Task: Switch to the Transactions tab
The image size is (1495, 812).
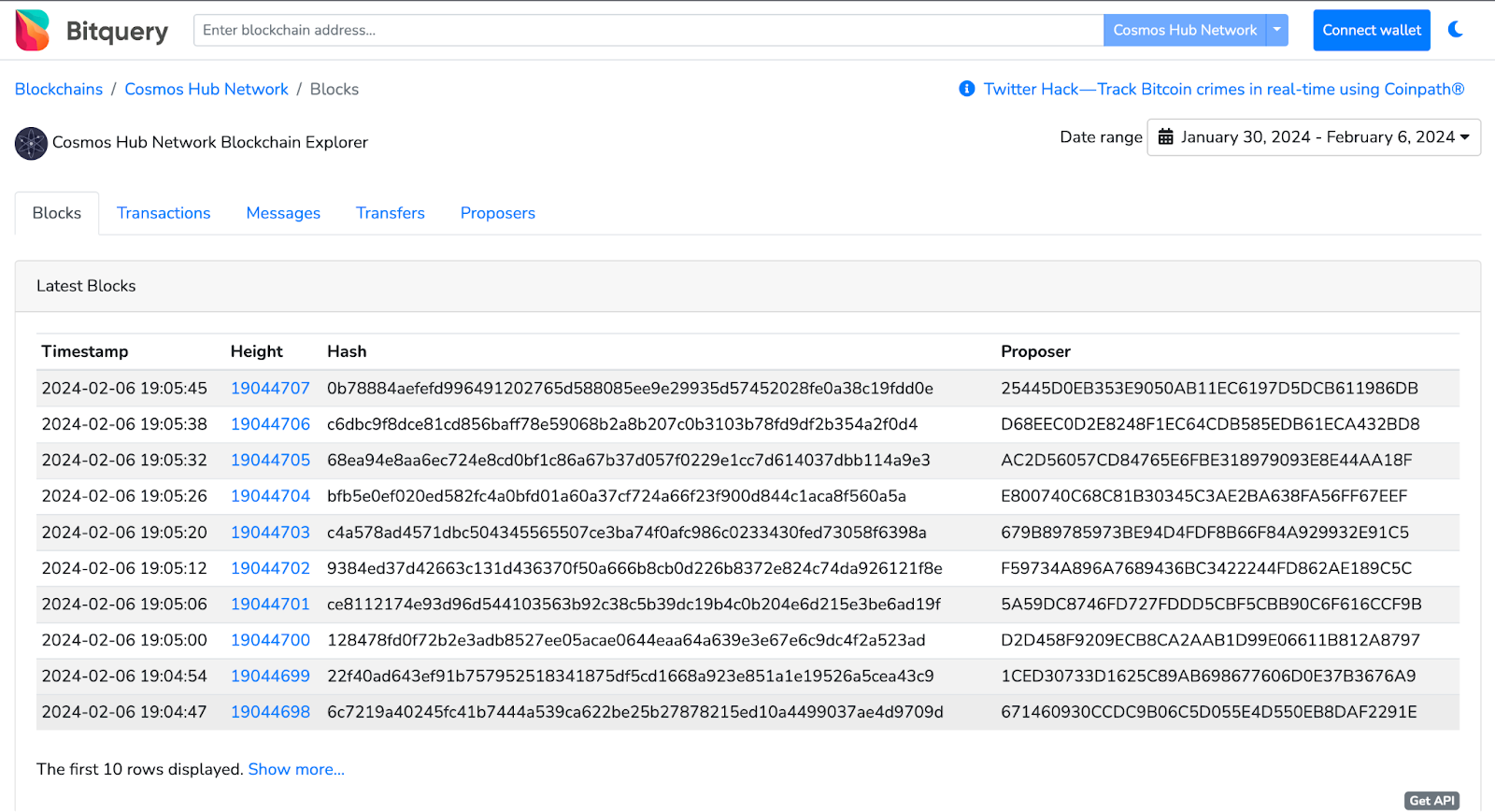Action: point(164,213)
